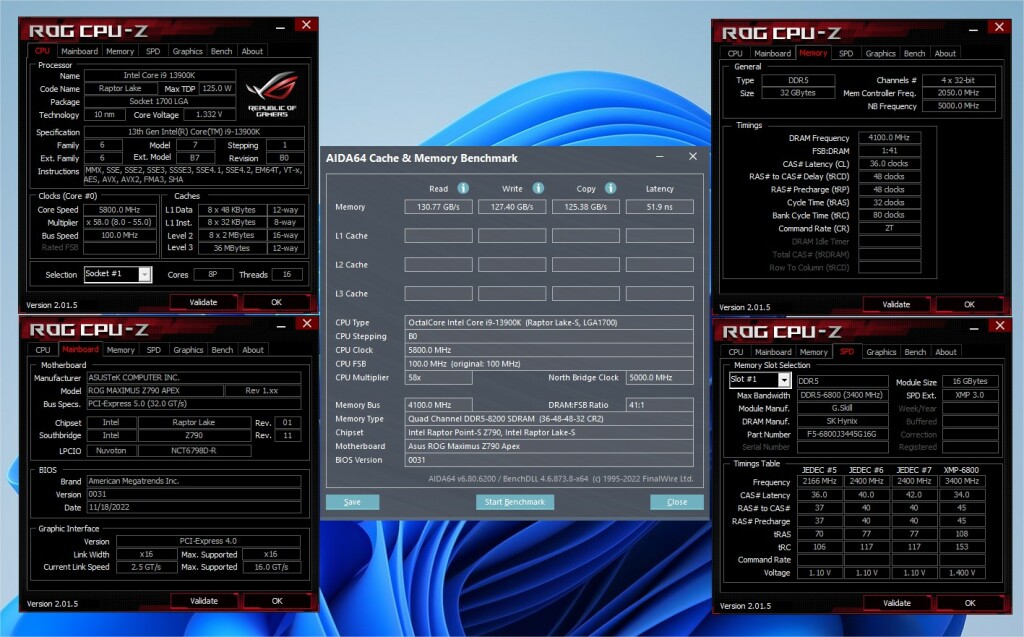This screenshot has height=637, width=1024.
Task: Click the Copy info icon in AIDA64
Action: tap(611, 188)
